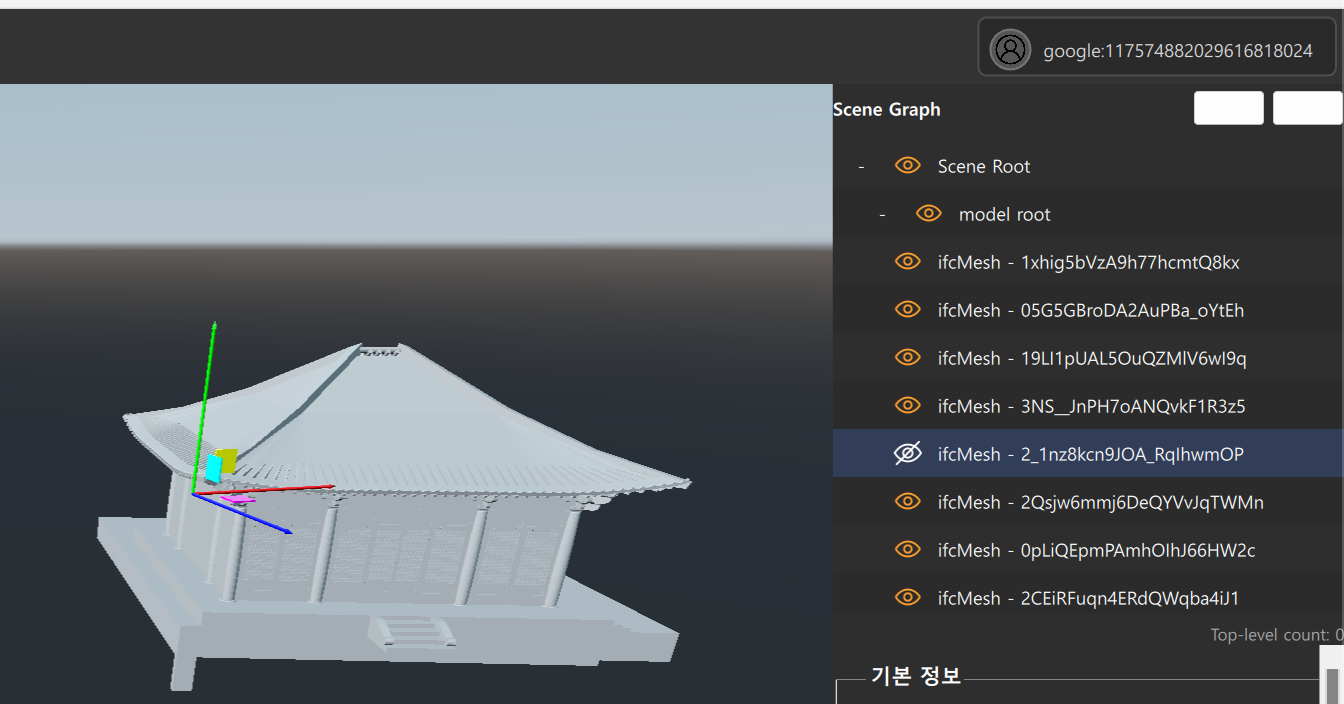Toggle eye icon for ifcMesh 2CEiRFuqn4ERdQWqba4iJ1
The height and width of the screenshot is (704, 1344).
(x=907, y=598)
